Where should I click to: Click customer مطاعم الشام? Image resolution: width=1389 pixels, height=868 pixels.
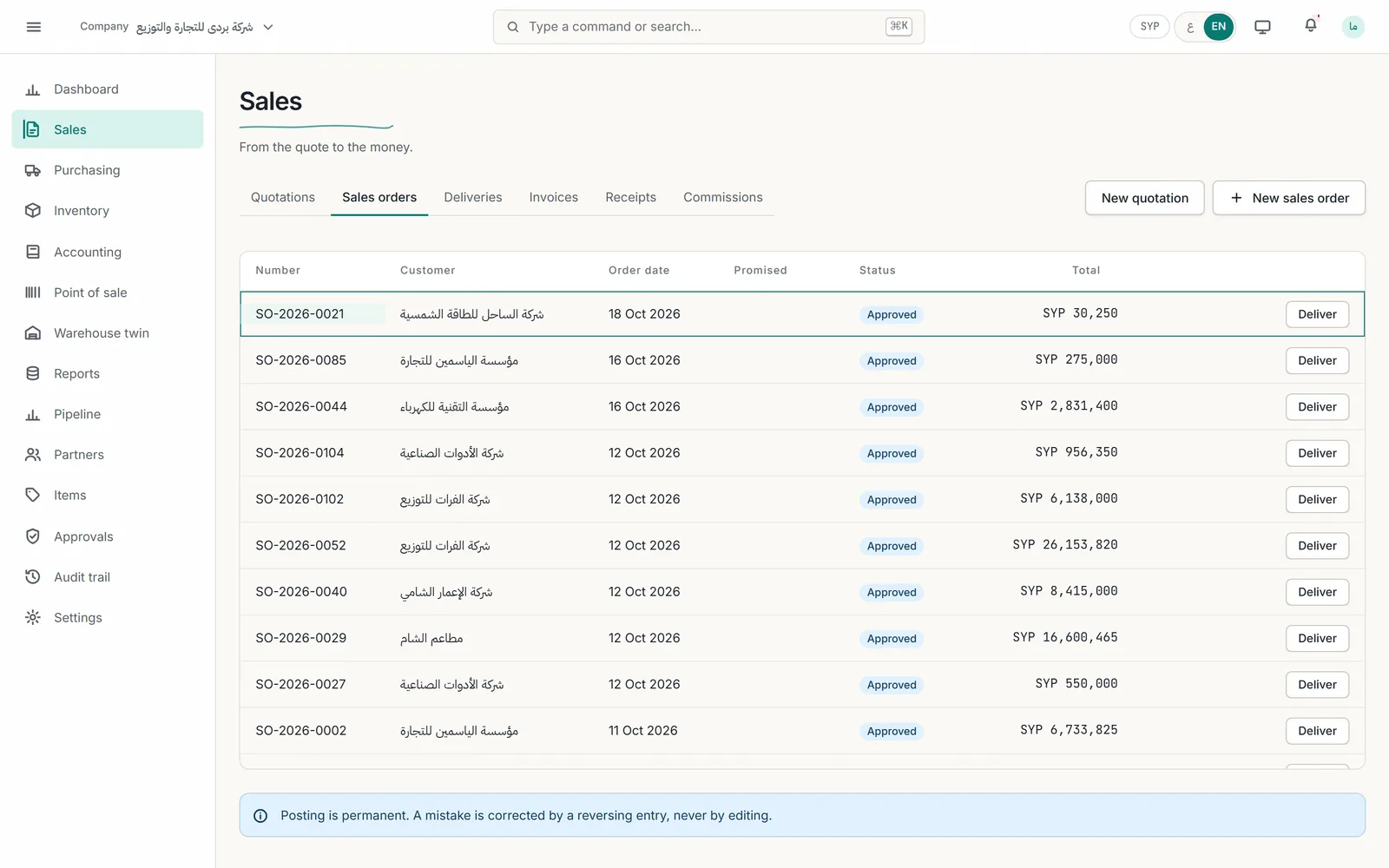[x=431, y=639]
